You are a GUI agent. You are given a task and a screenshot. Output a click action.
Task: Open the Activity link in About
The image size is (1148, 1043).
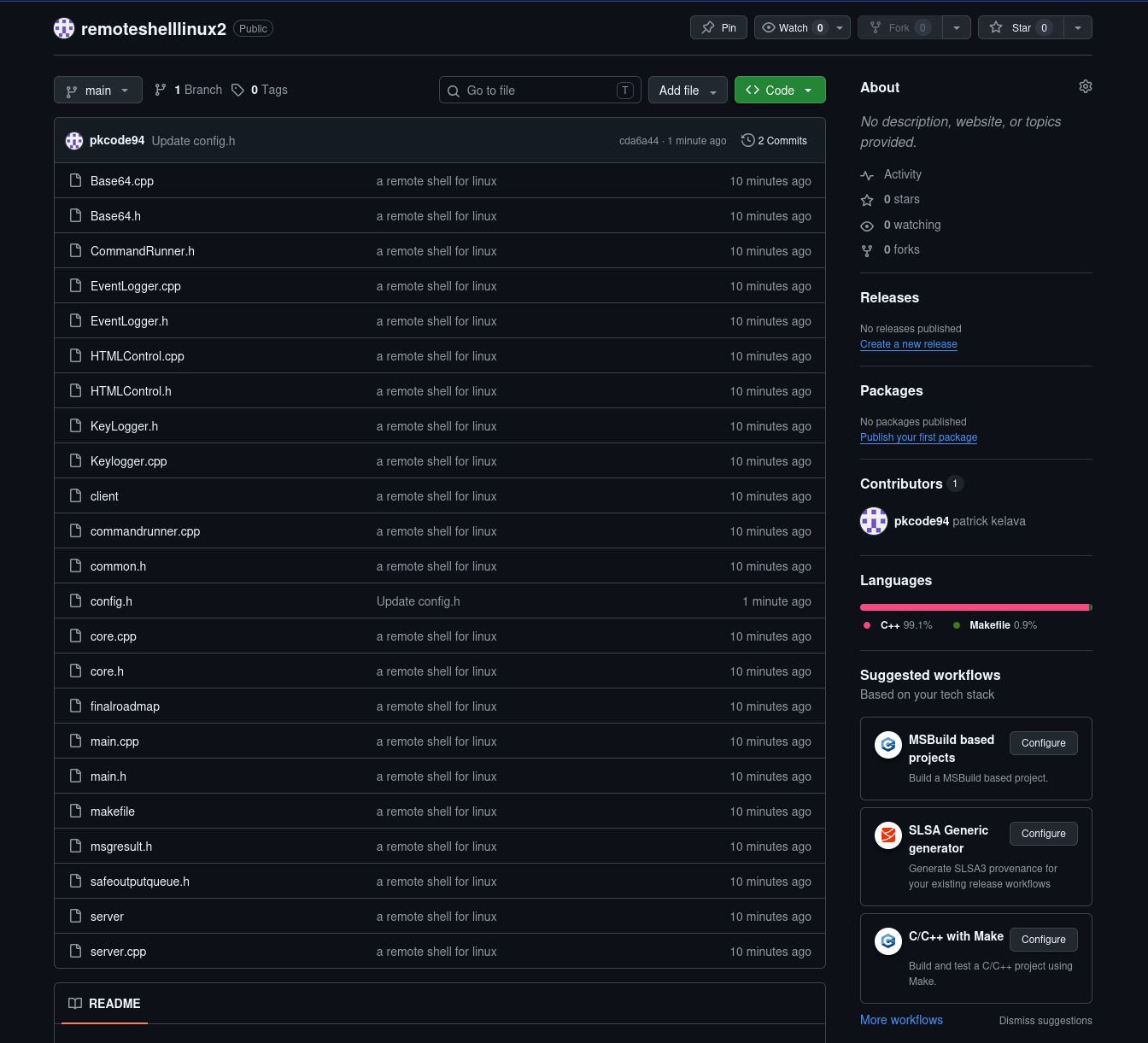click(903, 174)
